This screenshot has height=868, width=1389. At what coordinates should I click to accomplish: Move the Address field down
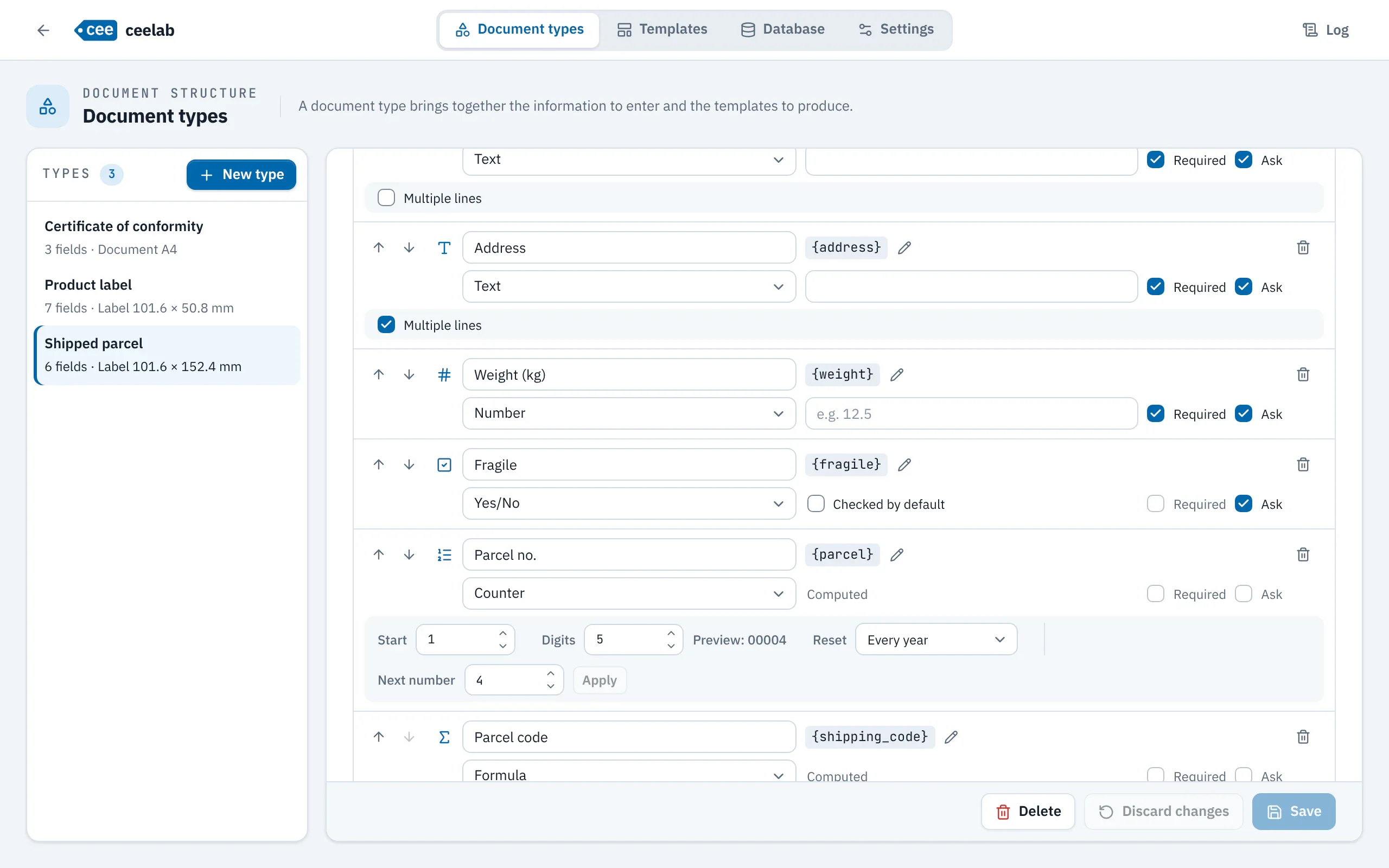click(409, 247)
